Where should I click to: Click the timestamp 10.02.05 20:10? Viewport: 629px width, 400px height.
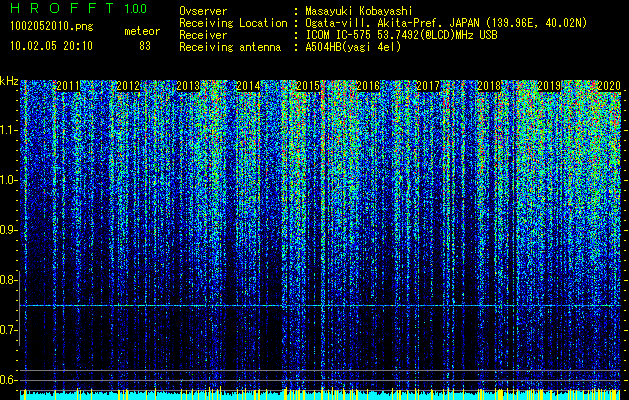tap(51, 46)
